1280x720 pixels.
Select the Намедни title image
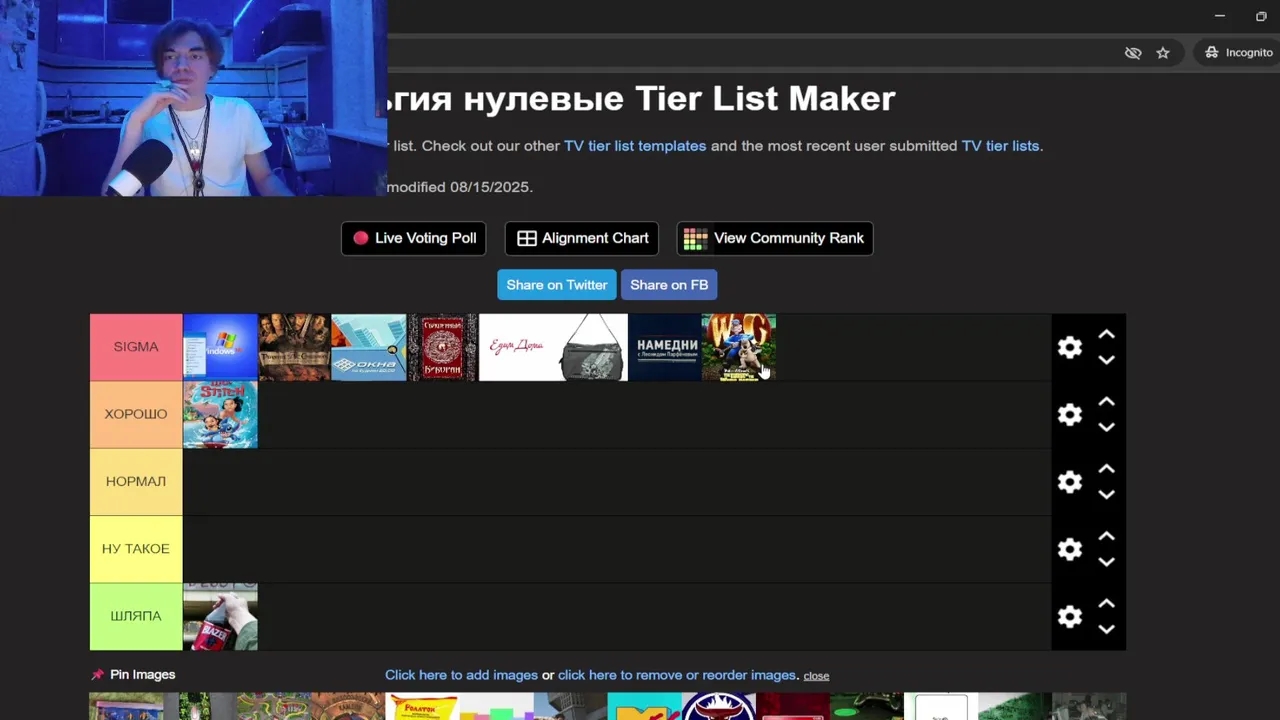tap(665, 347)
